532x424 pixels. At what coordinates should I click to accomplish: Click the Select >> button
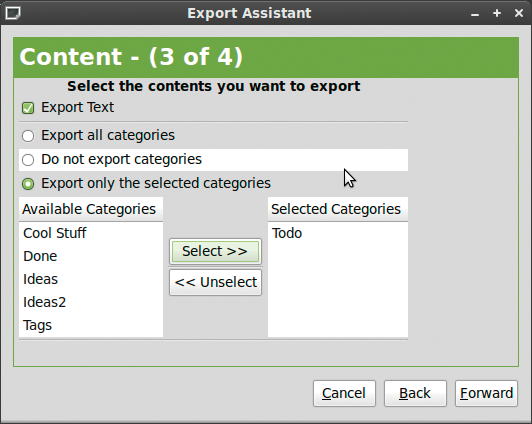(215, 251)
